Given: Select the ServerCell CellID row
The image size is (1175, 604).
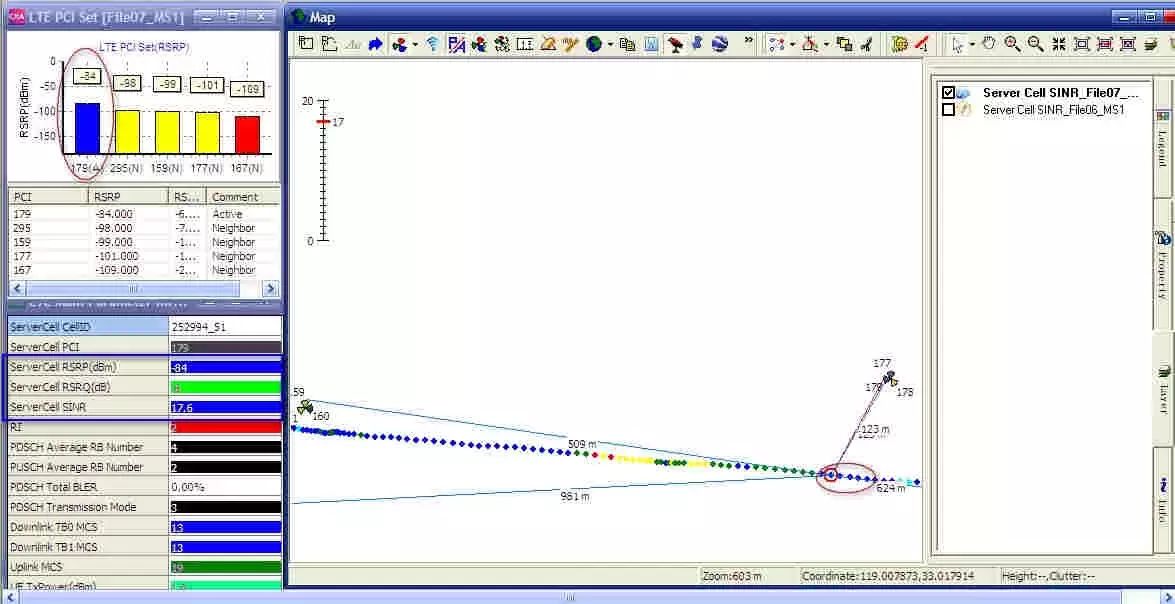Looking at the screenshot, I should (145, 327).
